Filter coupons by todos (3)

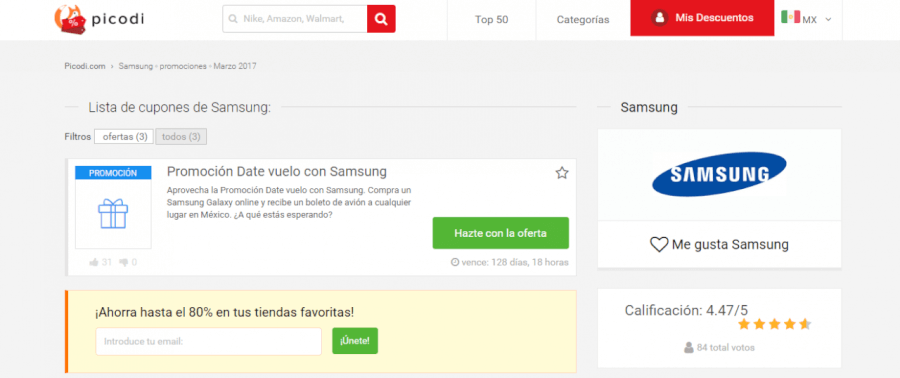pyautogui.click(x=181, y=137)
